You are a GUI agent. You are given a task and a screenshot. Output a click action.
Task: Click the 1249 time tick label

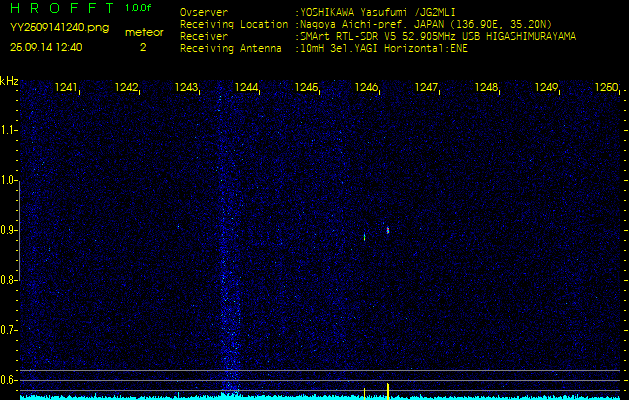coord(546,88)
